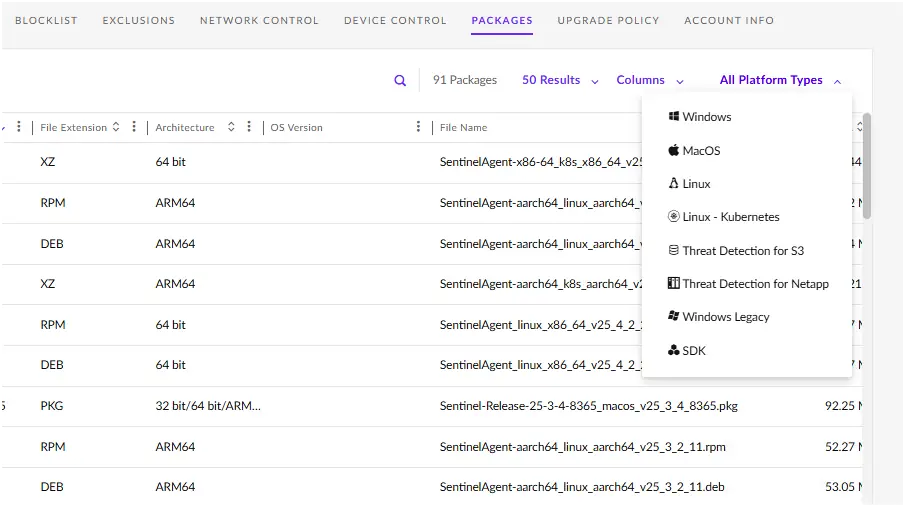Click the aarch64 v25_3_2_11.deb file name
This screenshot has height=507, width=905.
click(x=582, y=487)
